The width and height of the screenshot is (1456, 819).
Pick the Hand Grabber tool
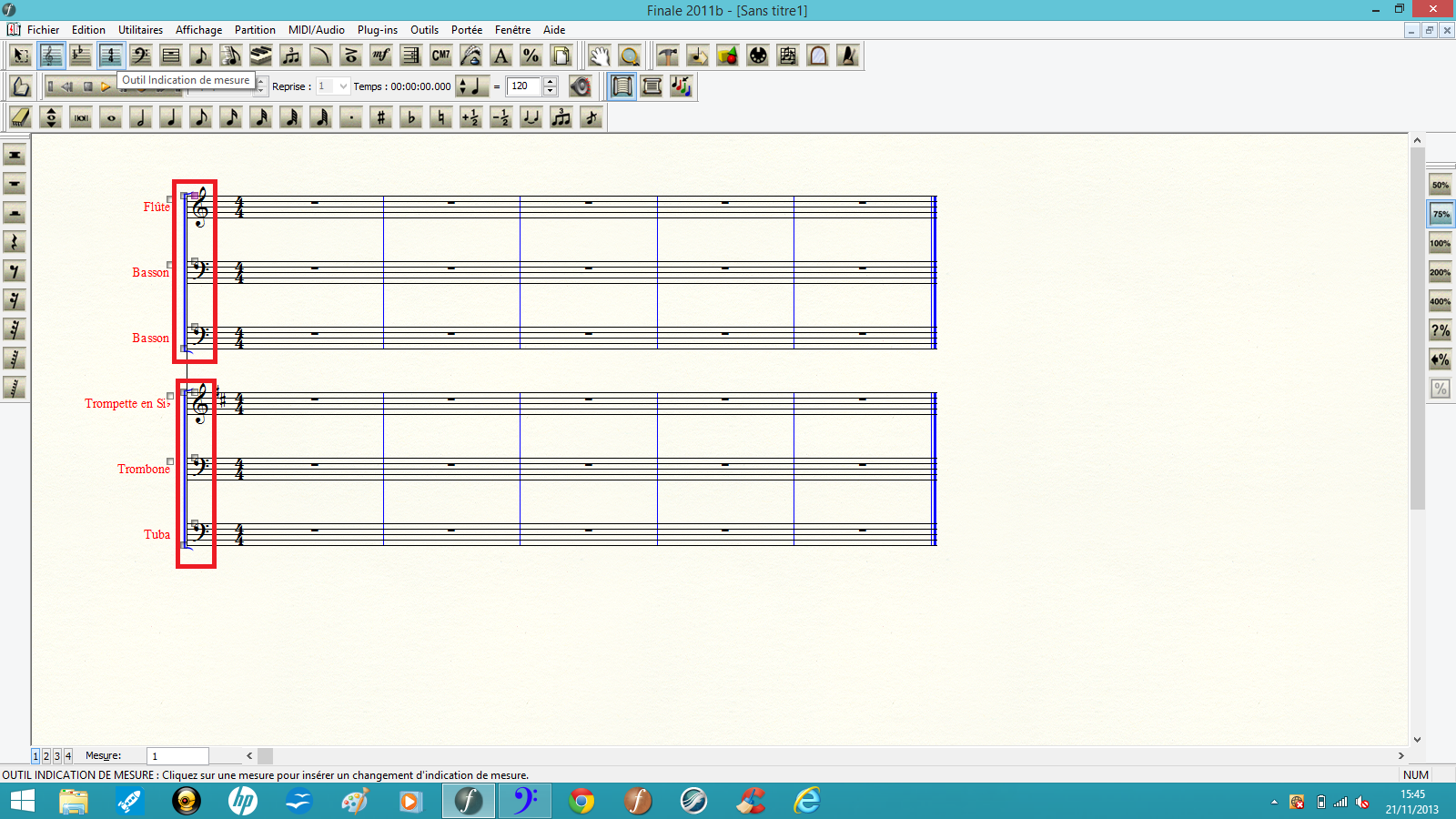pyautogui.click(x=599, y=56)
